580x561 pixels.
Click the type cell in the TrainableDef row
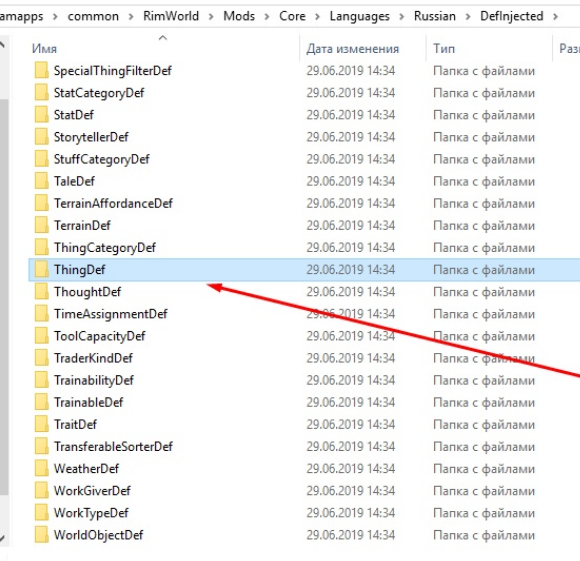coord(484,402)
